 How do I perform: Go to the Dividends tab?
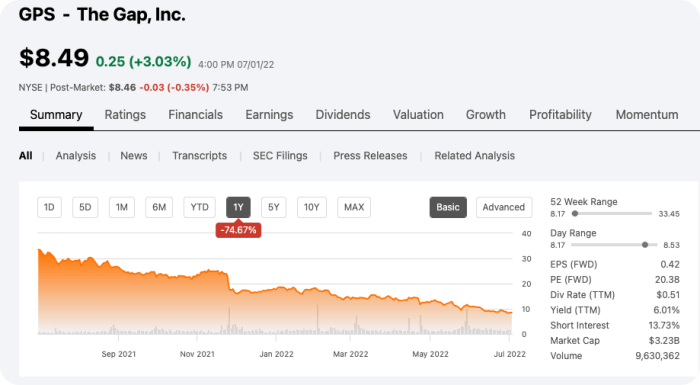click(x=343, y=115)
